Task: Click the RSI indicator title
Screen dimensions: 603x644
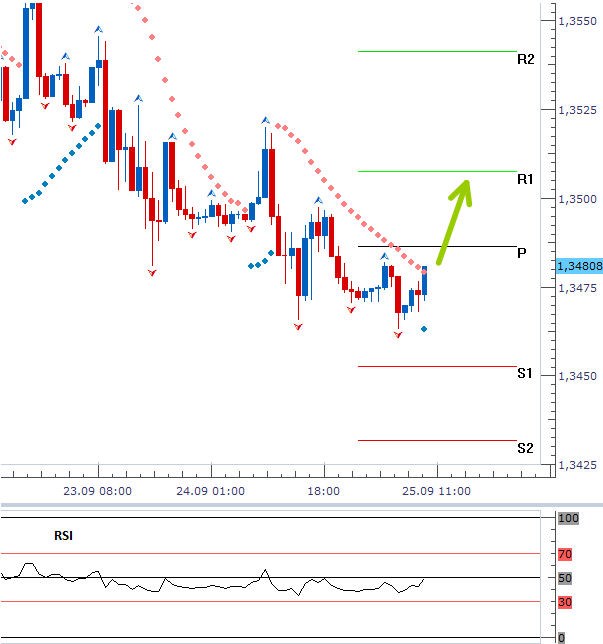Action: pos(63,536)
